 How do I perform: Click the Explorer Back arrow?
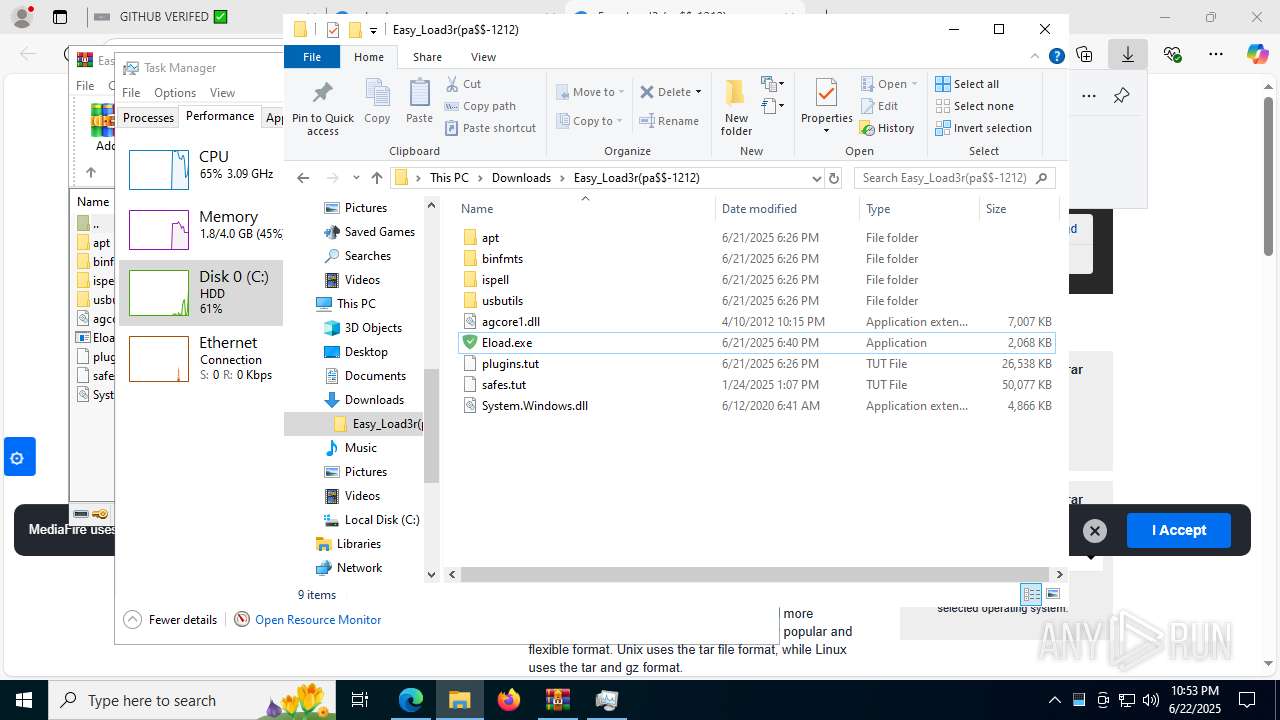tap(303, 178)
